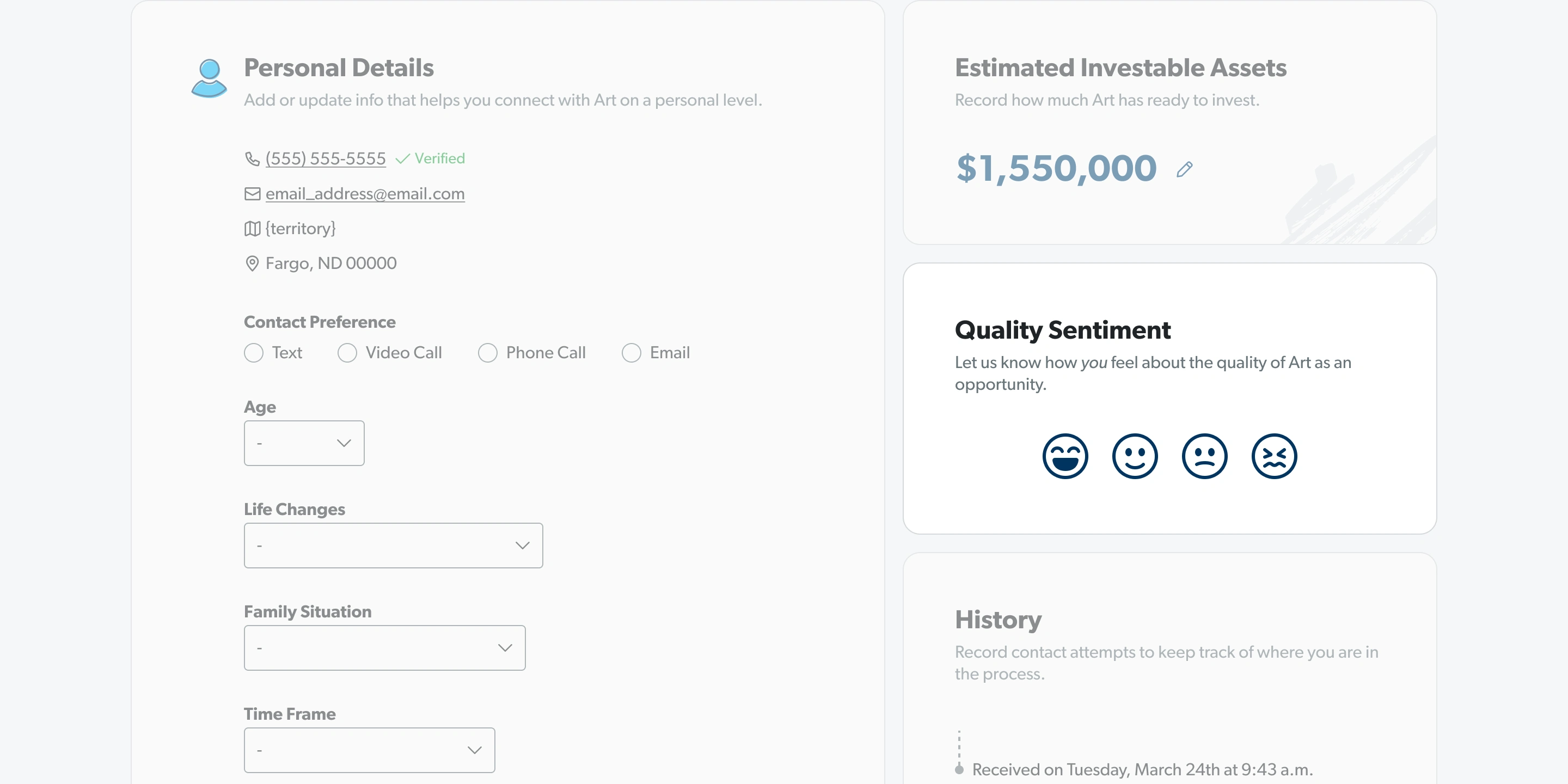Open the Family Situation dropdown

(384, 648)
